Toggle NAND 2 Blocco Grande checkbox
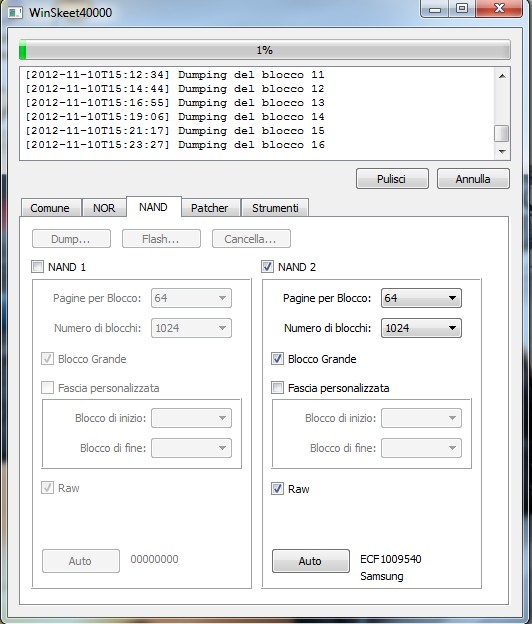 [x=277, y=359]
